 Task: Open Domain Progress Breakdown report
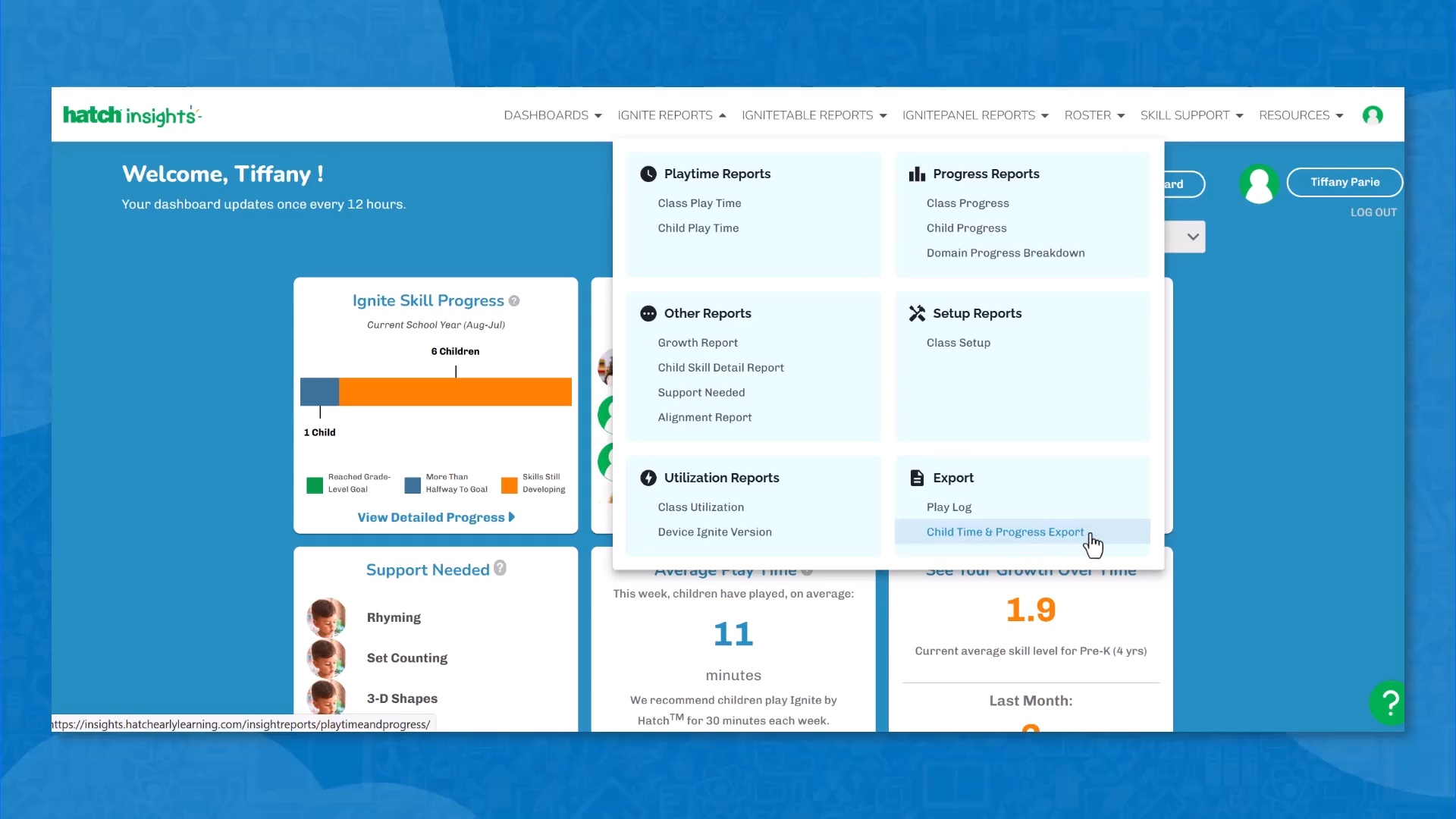1006,253
